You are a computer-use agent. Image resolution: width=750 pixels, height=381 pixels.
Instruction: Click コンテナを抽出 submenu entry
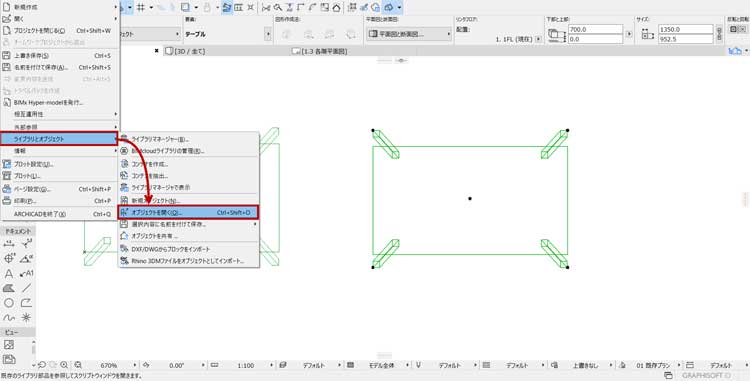pyautogui.click(x=188, y=175)
